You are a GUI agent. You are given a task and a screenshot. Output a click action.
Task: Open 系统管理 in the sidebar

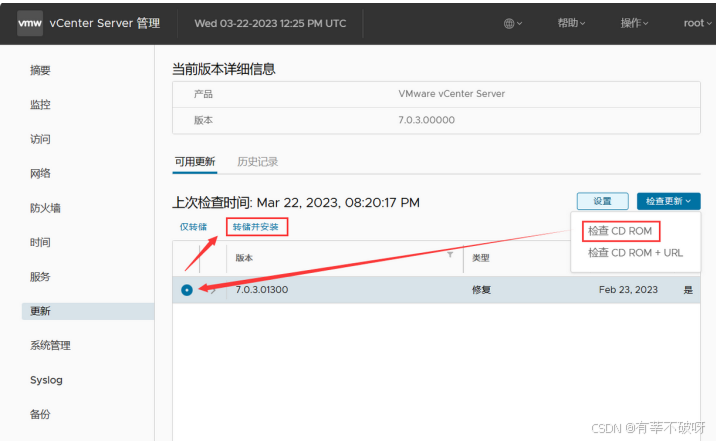pos(50,346)
